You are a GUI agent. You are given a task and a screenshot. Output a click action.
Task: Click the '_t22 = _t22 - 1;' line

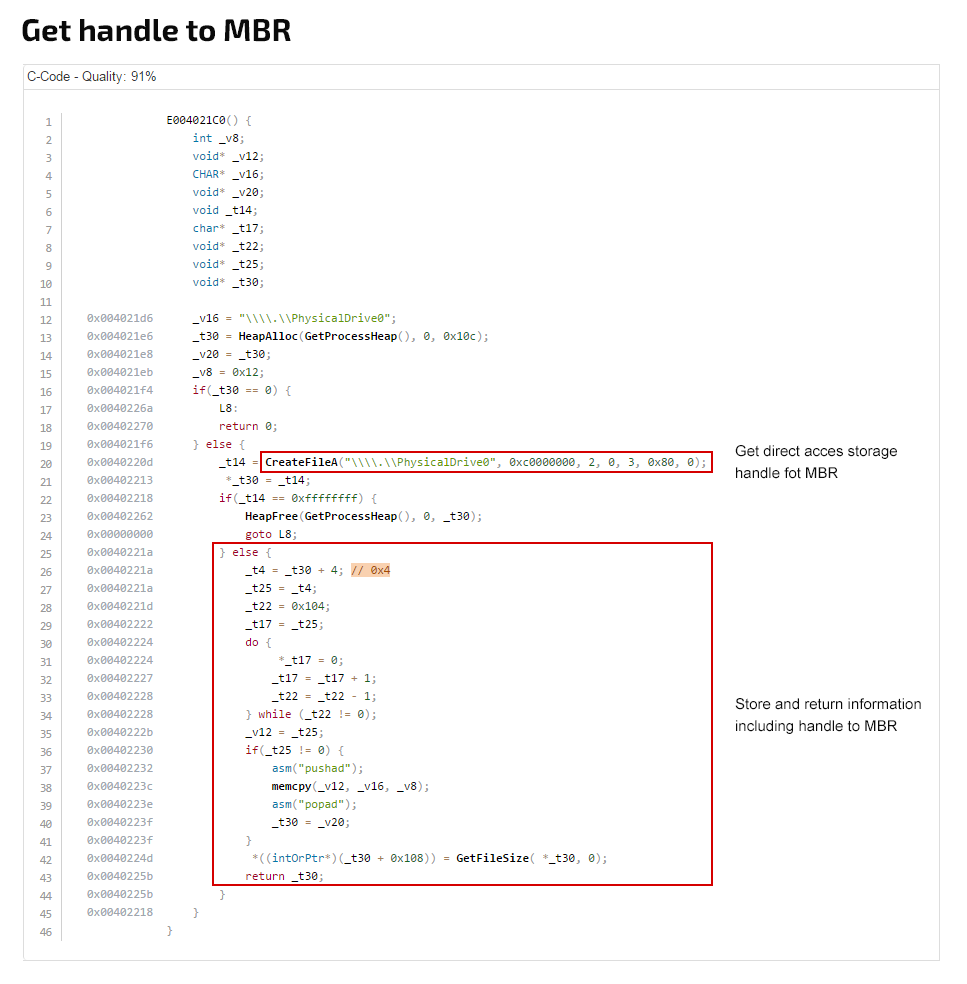324,697
